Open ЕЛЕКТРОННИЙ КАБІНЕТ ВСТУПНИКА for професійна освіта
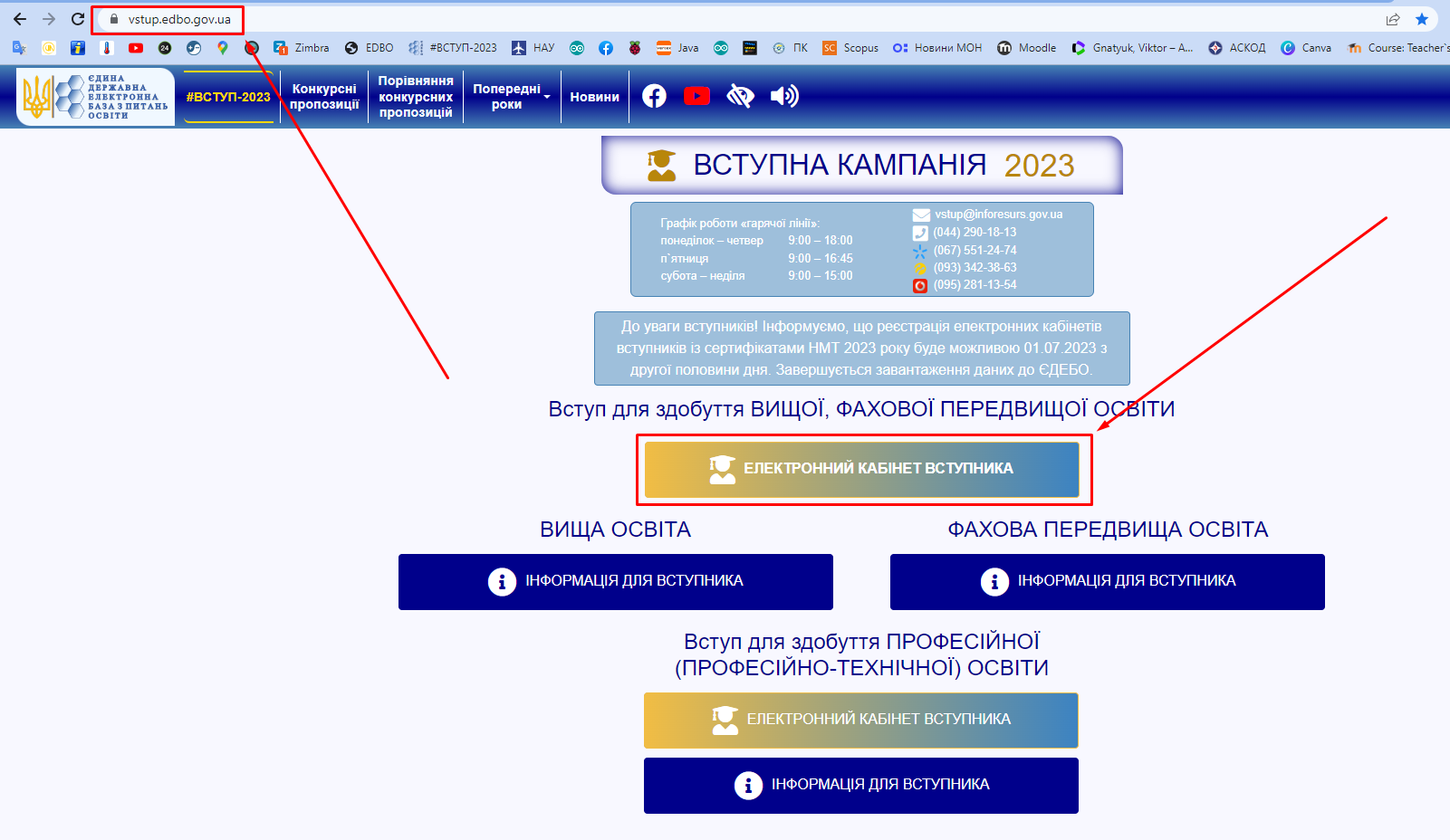 tap(861, 721)
